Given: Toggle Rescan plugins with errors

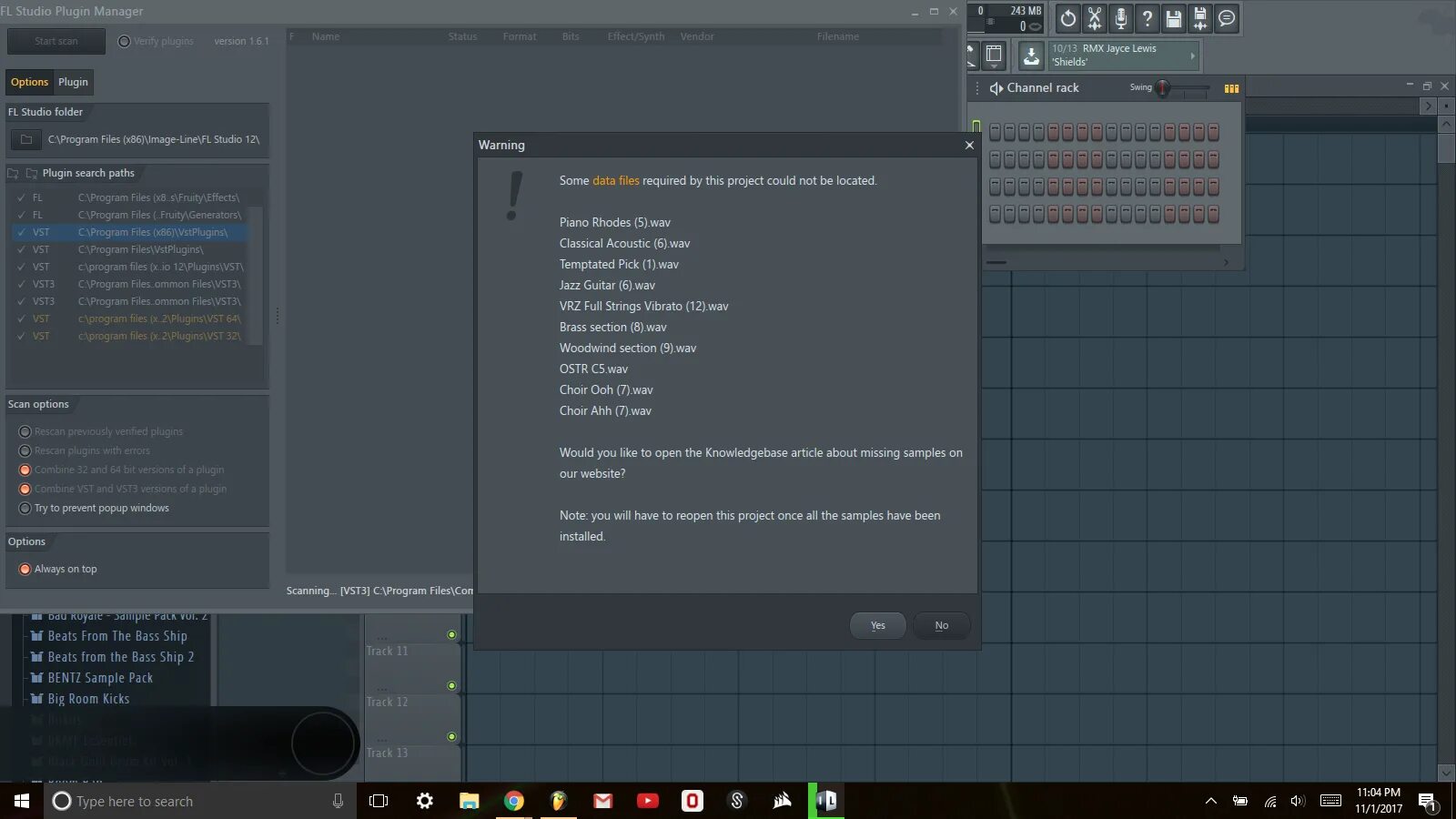Looking at the screenshot, I should pyautogui.click(x=25, y=450).
